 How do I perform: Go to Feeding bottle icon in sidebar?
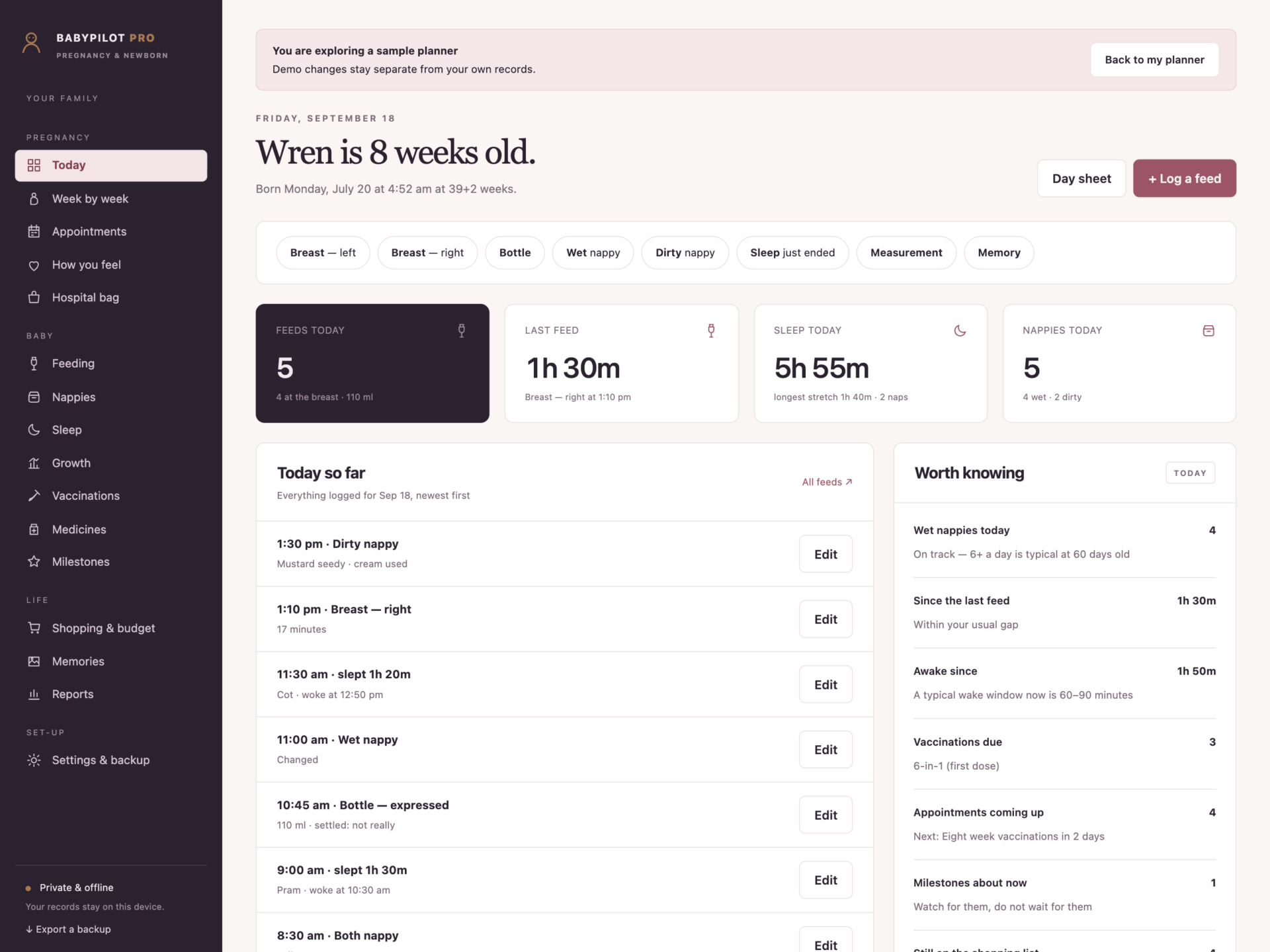pyautogui.click(x=34, y=364)
